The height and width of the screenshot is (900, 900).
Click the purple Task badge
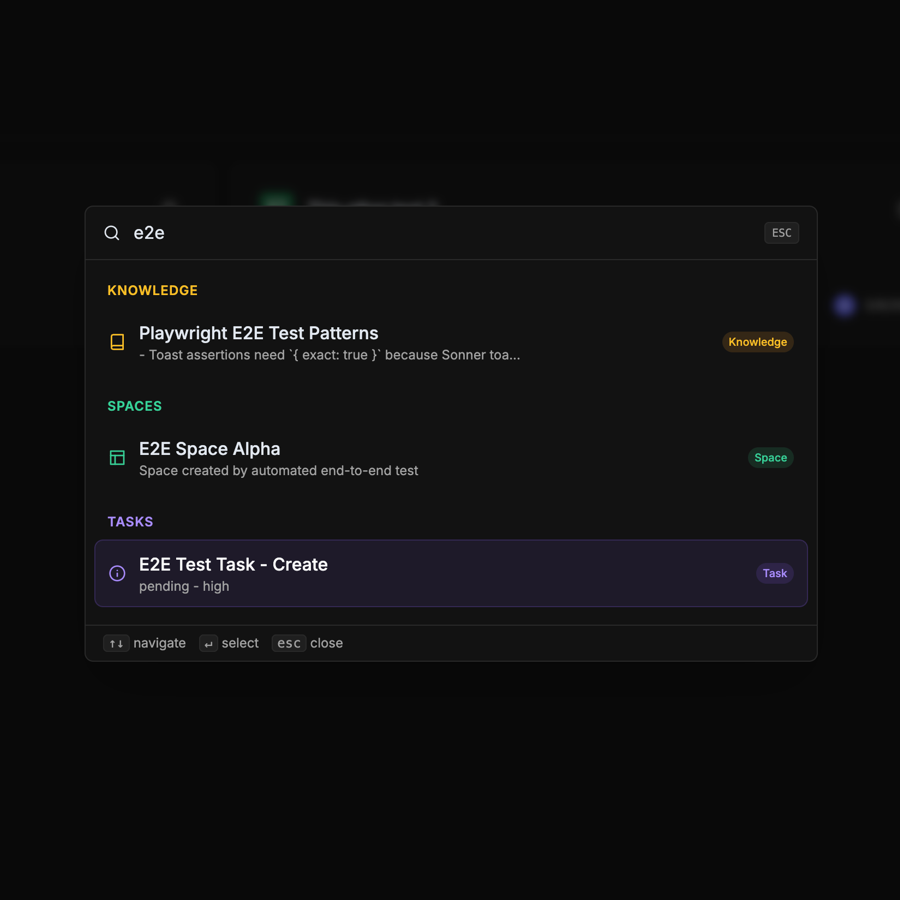[x=774, y=573]
